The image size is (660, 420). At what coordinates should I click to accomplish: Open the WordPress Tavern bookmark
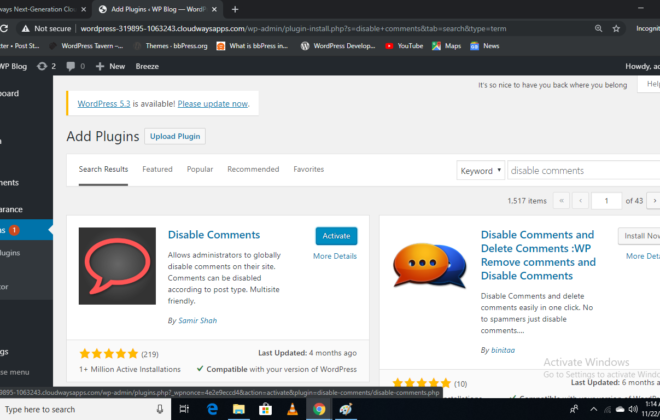tap(86, 46)
